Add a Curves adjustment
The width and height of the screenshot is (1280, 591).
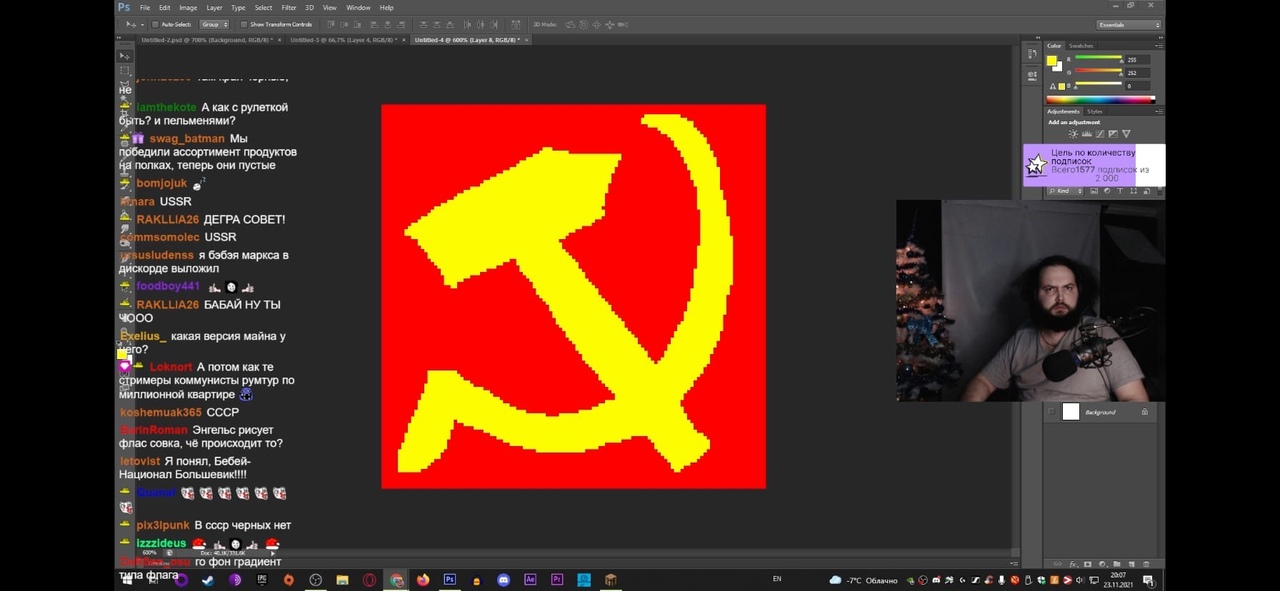click(1100, 134)
